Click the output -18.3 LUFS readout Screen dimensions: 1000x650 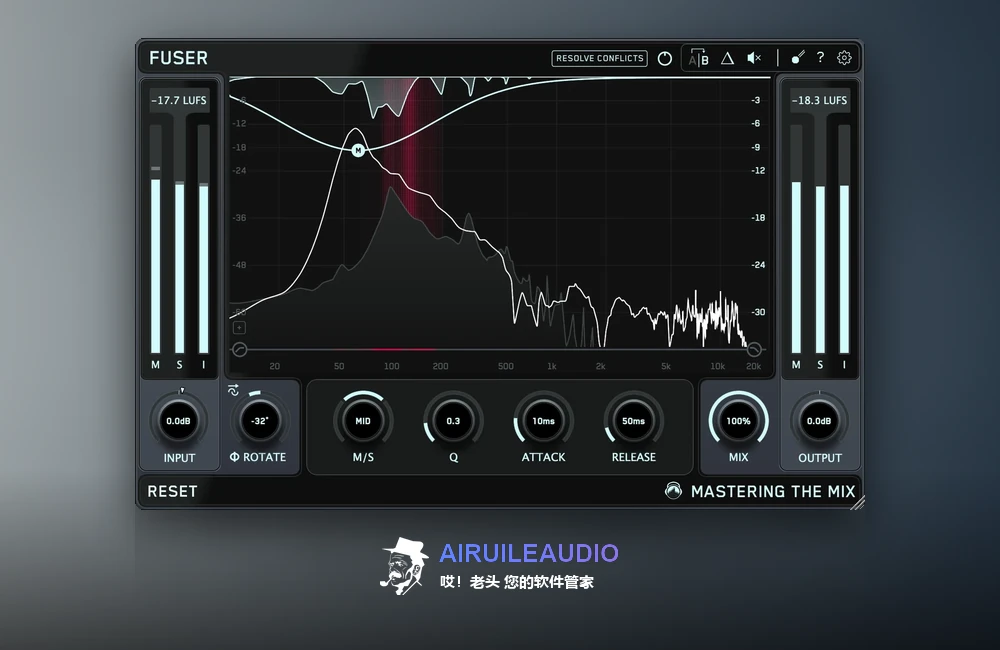(x=820, y=100)
